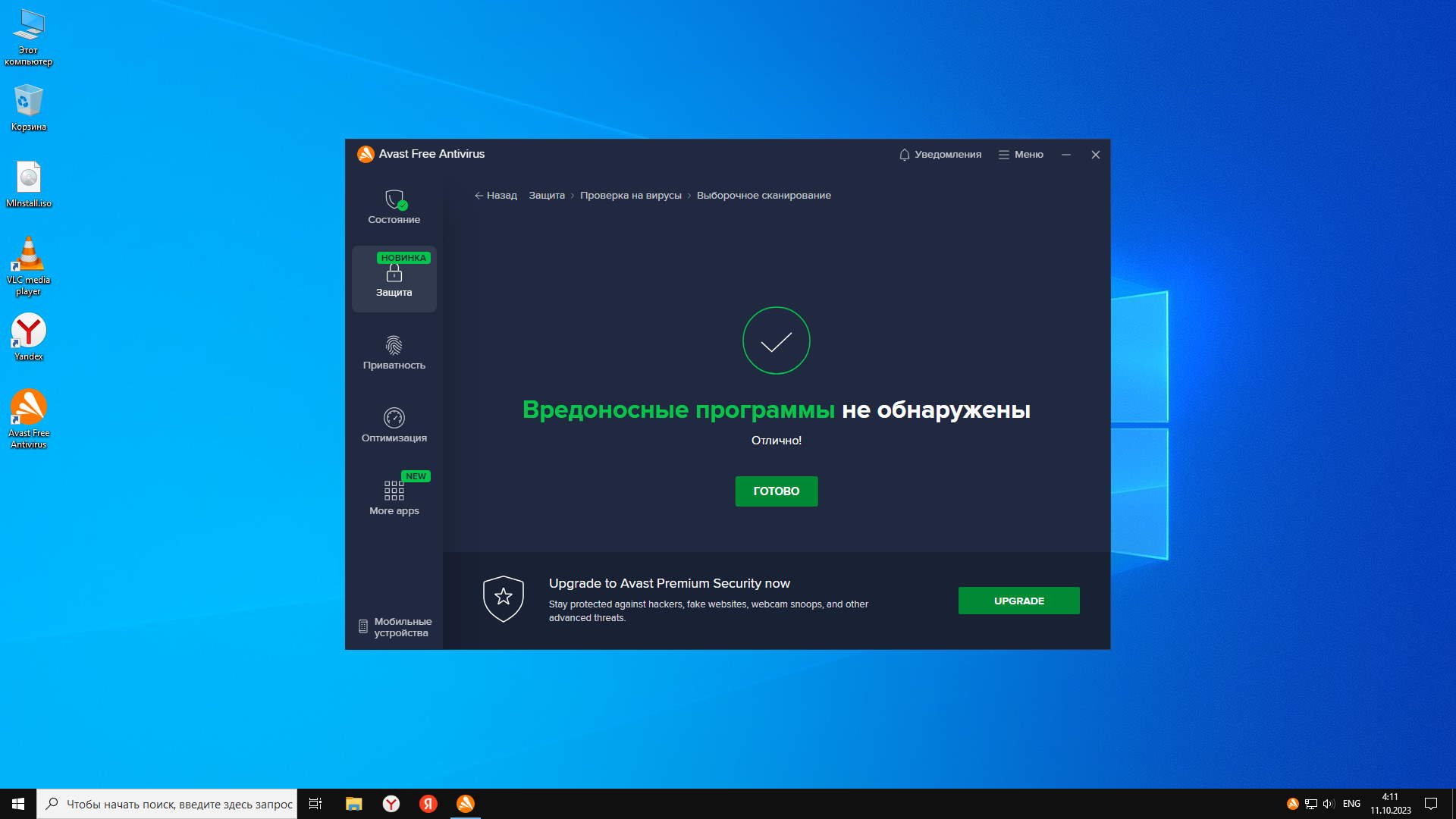The image size is (1456, 819).
Task: Click Проверка на вирусы breadcrumb
Action: (630, 196)
